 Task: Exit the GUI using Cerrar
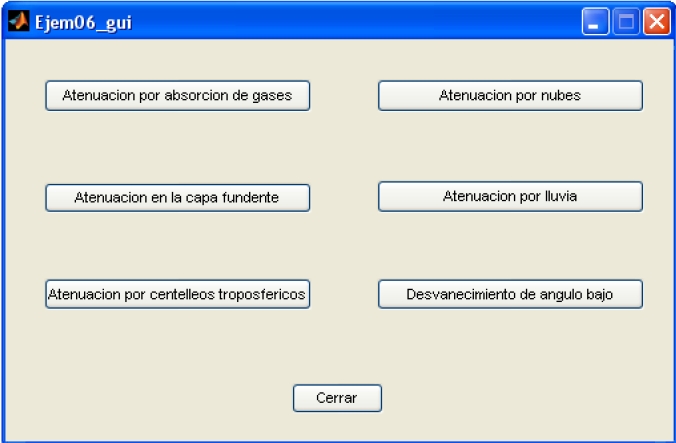click(337, 398)
